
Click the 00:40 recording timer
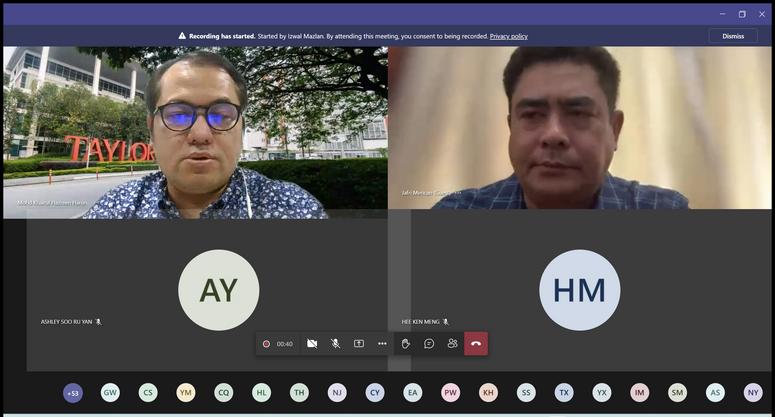[x=285, y=344]
